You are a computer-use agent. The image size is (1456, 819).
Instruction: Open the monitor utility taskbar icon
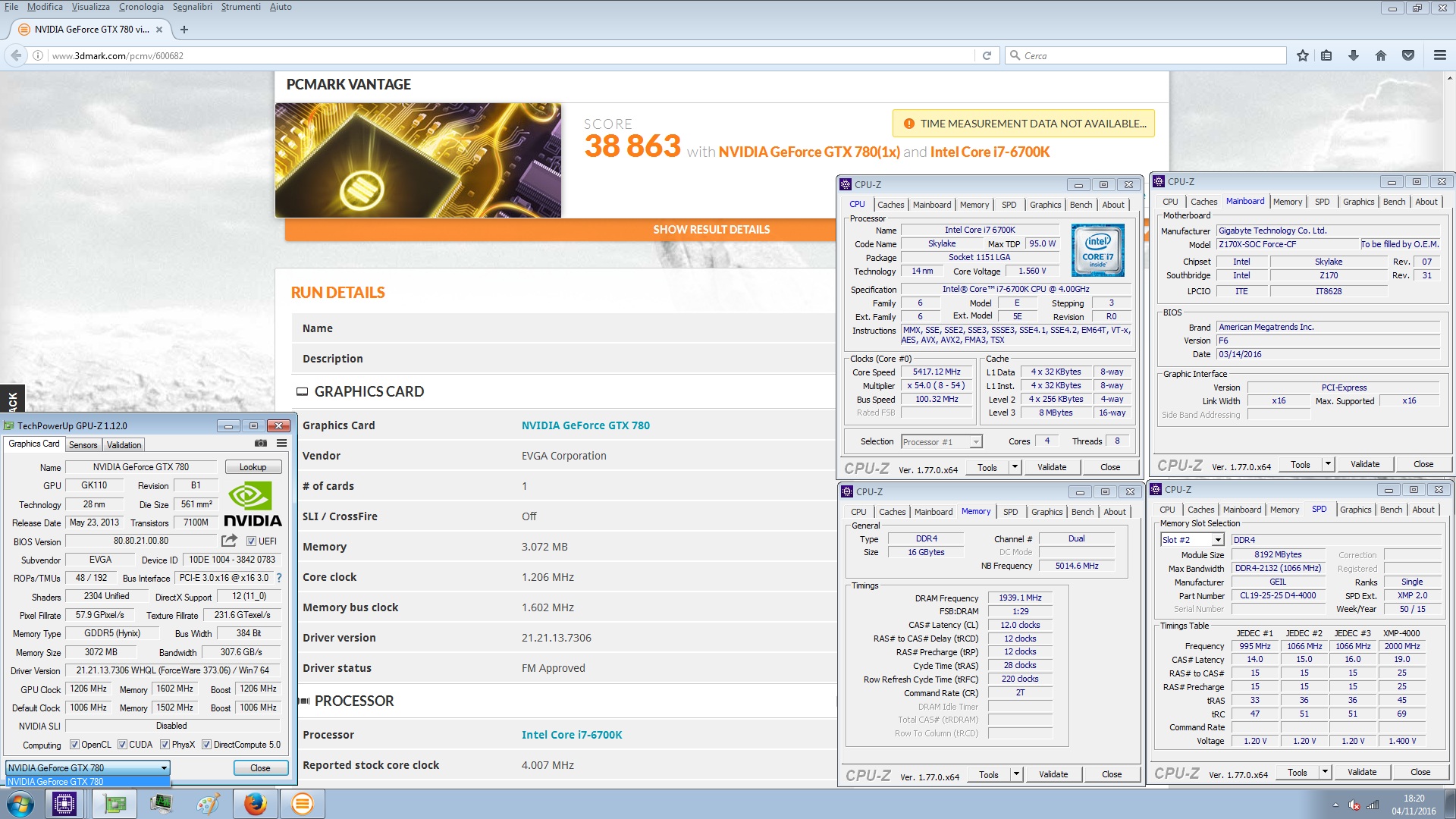tap(162, 804)
